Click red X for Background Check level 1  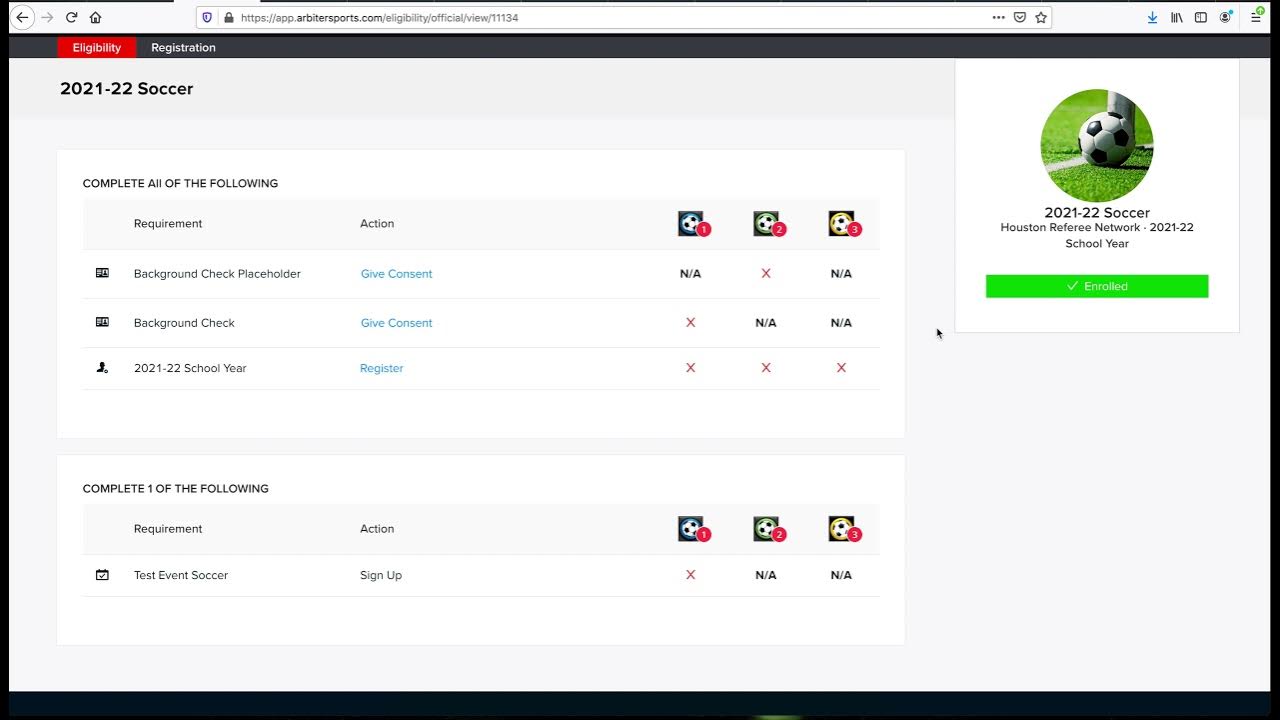690,322
